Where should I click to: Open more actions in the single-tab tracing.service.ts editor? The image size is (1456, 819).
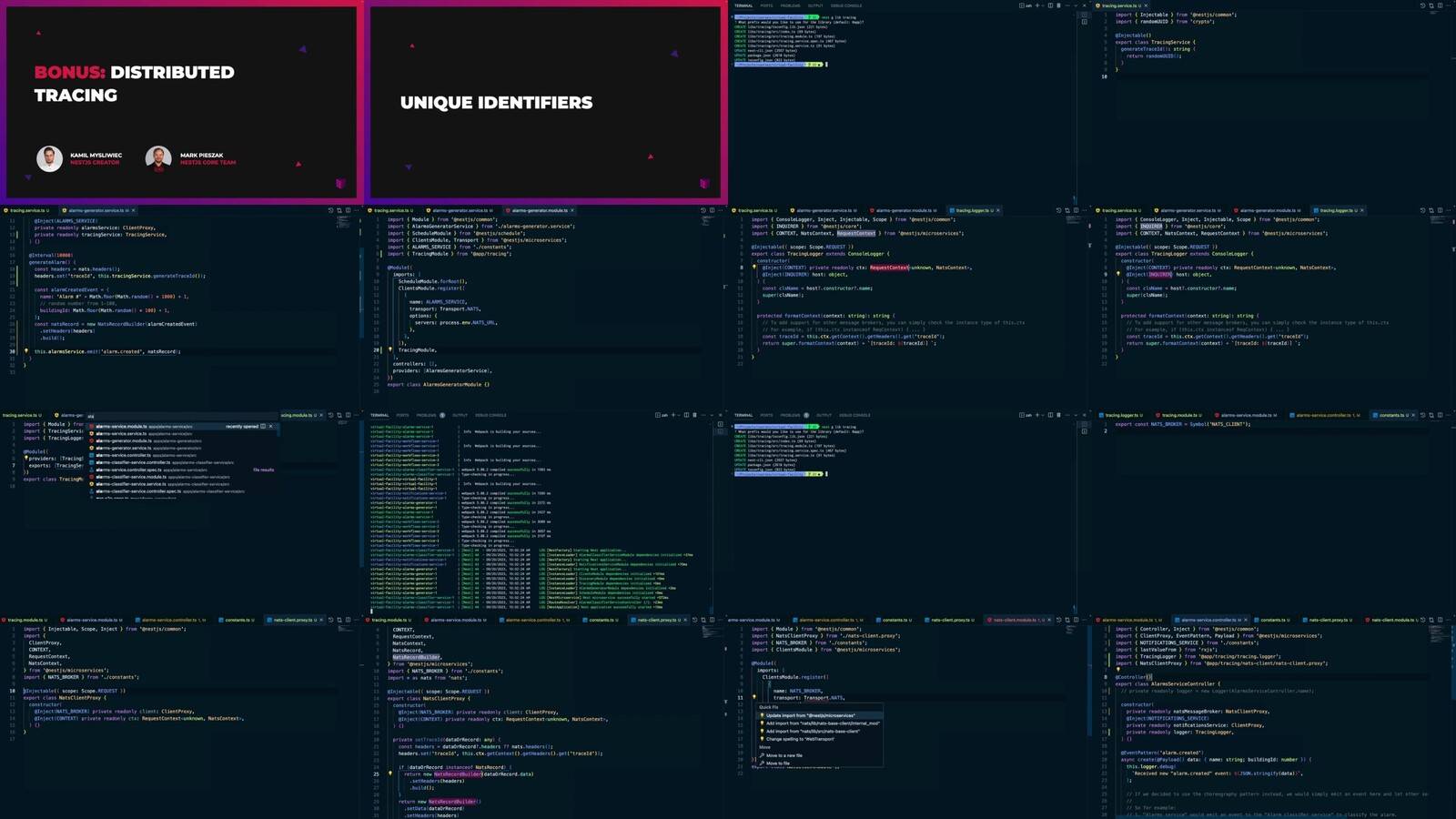[1449, 5]
